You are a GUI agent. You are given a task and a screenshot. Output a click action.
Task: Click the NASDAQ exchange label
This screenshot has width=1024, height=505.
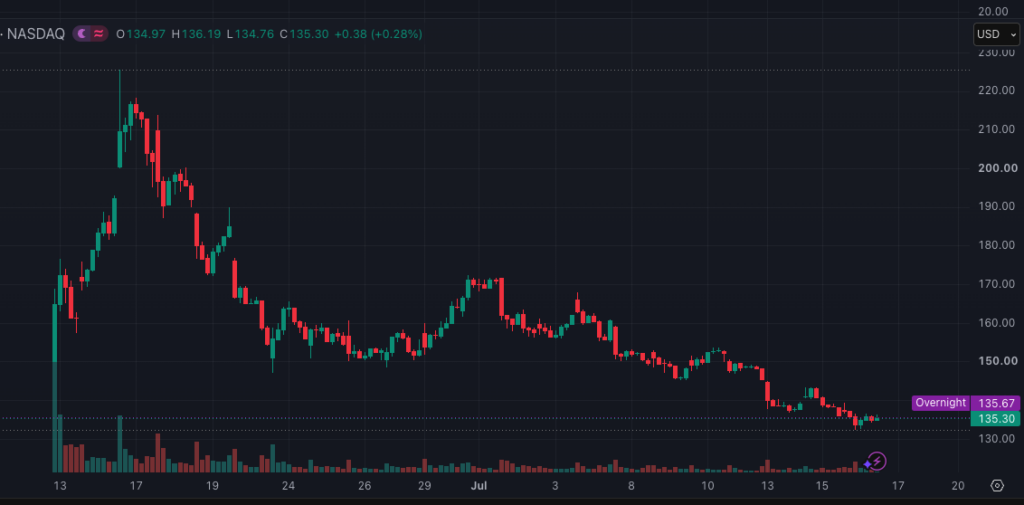(36, 34)
